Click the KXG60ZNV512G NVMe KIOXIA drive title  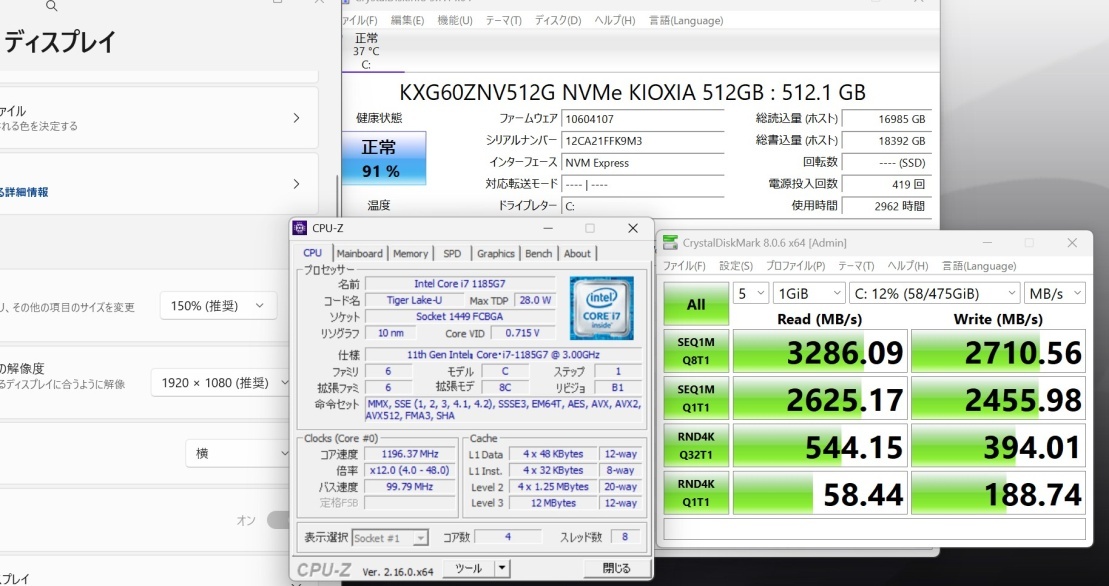coord(632,93)
